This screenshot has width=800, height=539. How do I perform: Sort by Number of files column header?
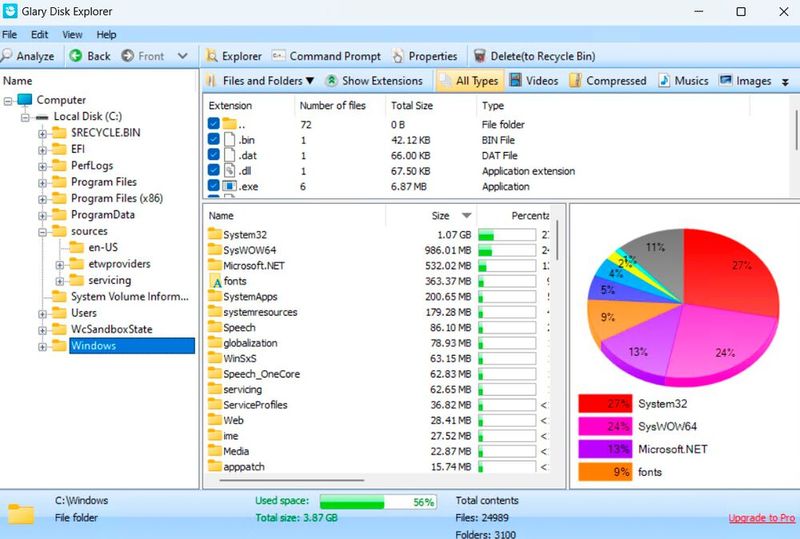333,106
